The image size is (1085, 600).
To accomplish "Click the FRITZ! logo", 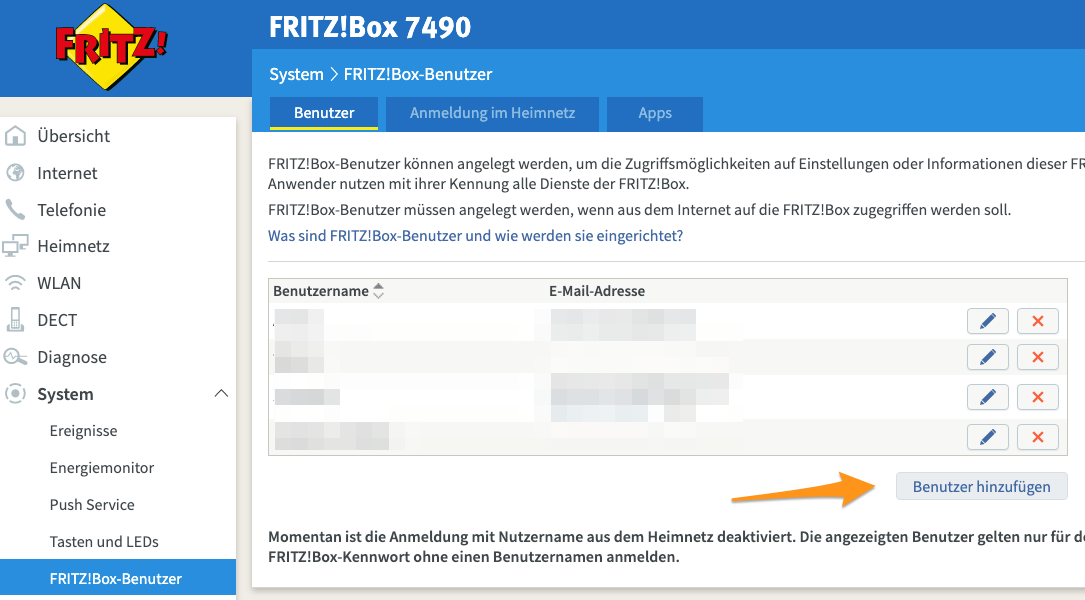I will (x=111, y=46).
